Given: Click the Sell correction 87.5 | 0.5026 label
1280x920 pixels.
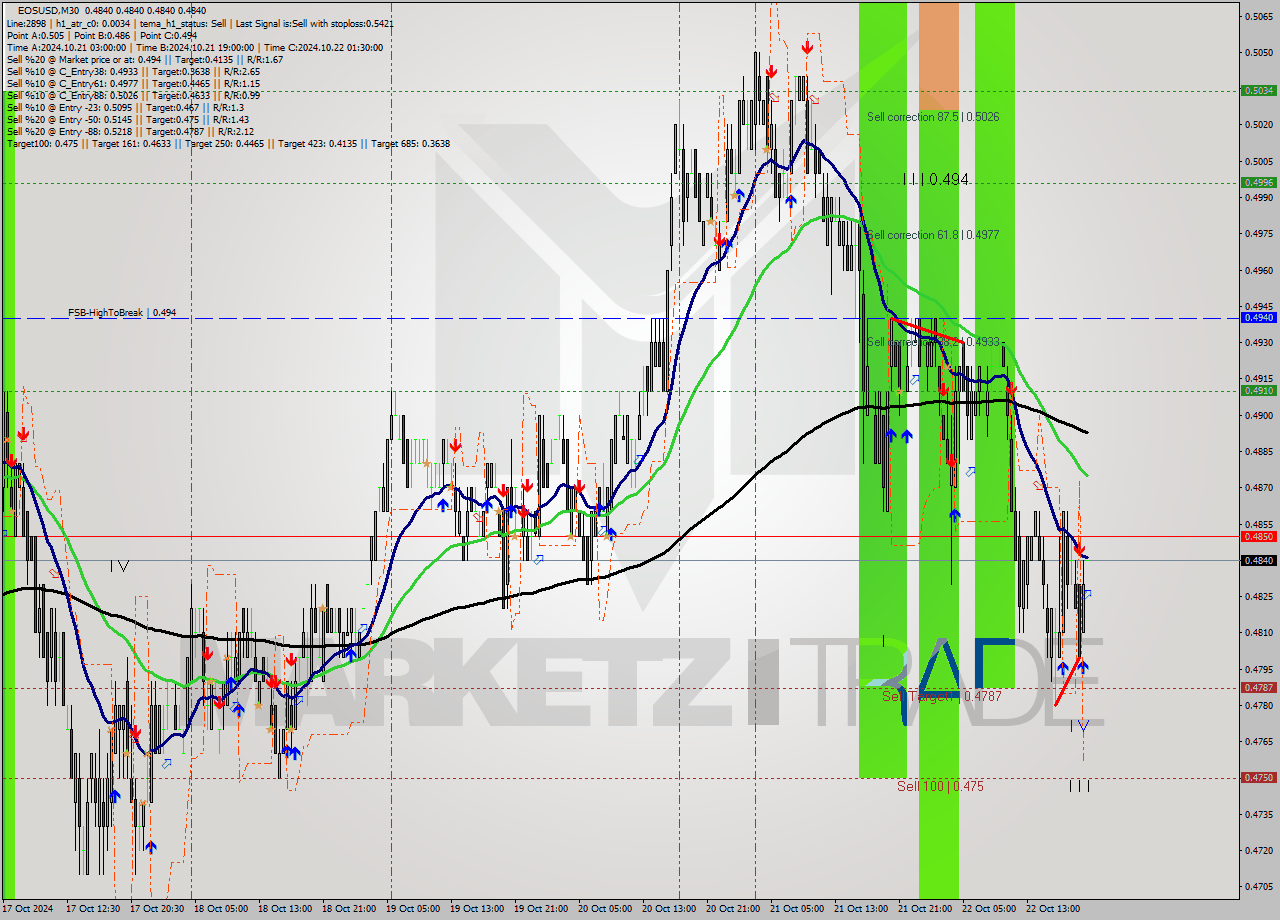Looking at the screenshot, I should pos(933,117).
